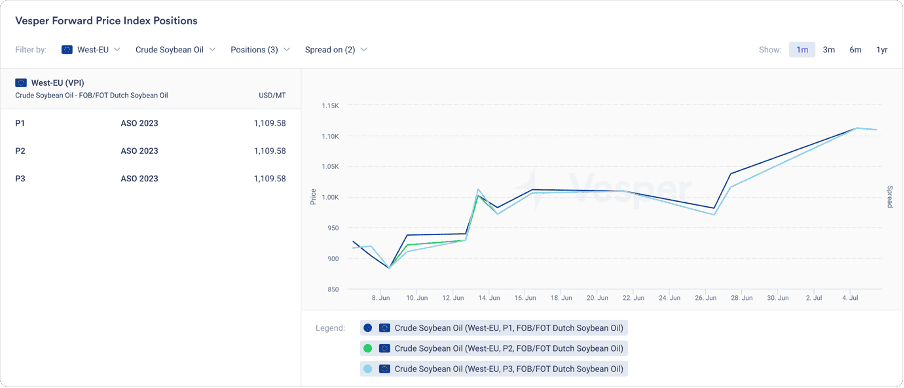Click EU flag beside West-EU (VPI) header
The width and height of the screenshot is (904, 388).
pos(21,82)
